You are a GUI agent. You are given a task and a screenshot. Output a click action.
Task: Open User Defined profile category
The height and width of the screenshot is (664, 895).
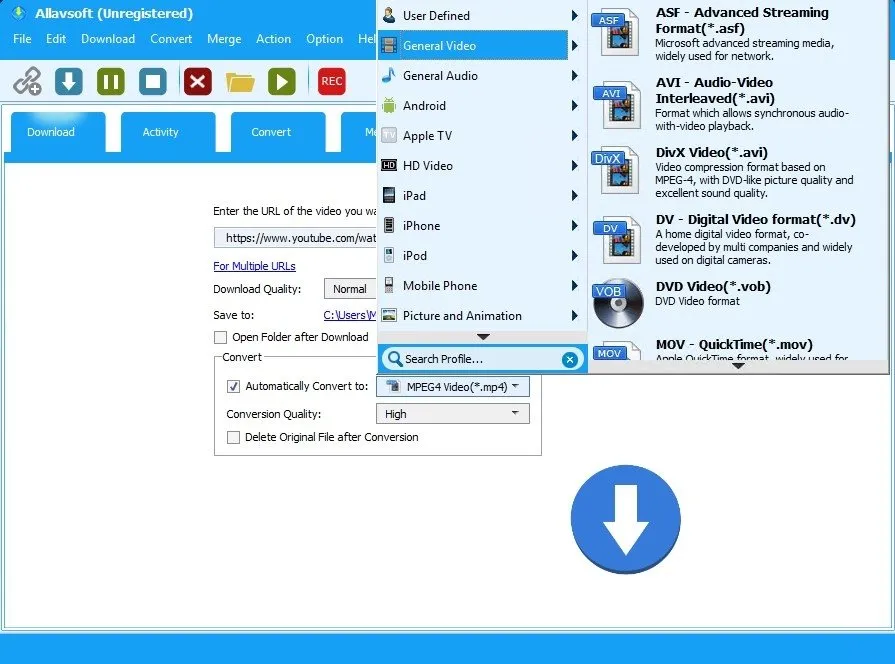point(481,15)
